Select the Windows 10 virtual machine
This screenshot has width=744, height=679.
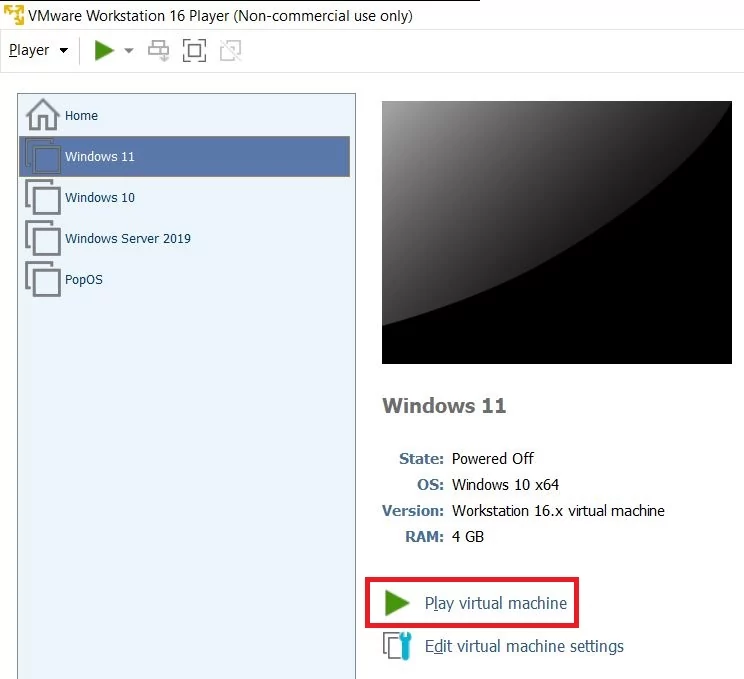[x=184, y=197]
